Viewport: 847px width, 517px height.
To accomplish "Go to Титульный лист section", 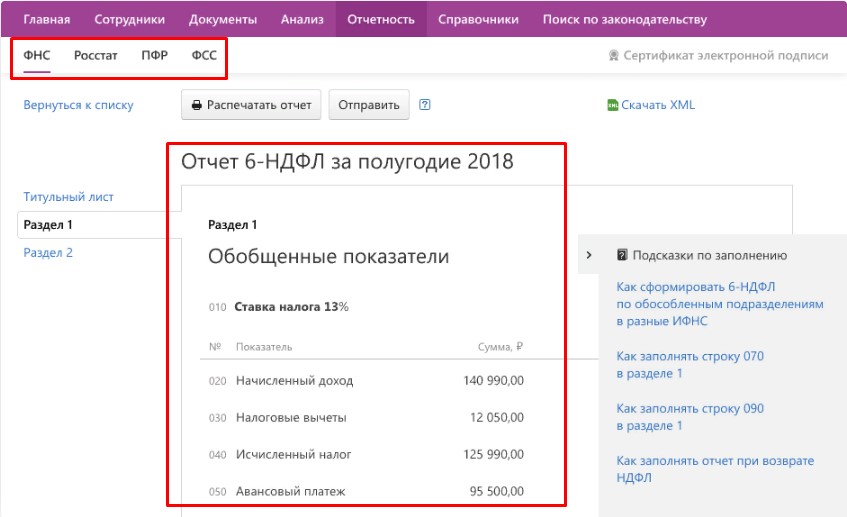I will coord(69,197).
